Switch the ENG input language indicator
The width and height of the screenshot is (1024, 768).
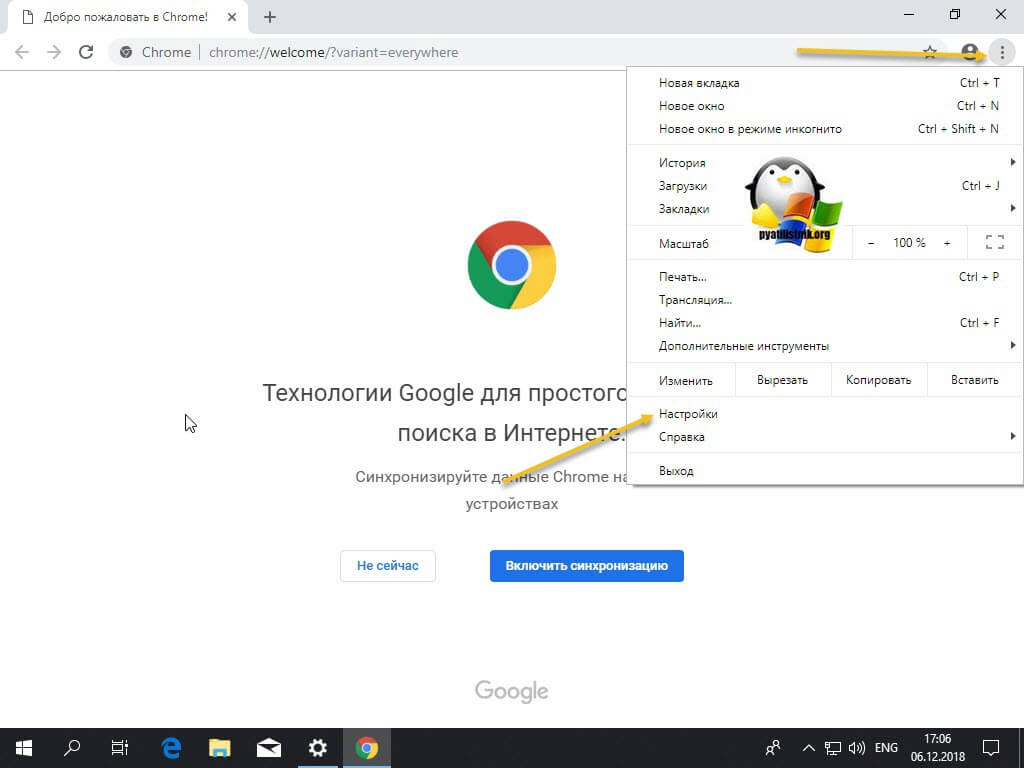pos(886,748)
